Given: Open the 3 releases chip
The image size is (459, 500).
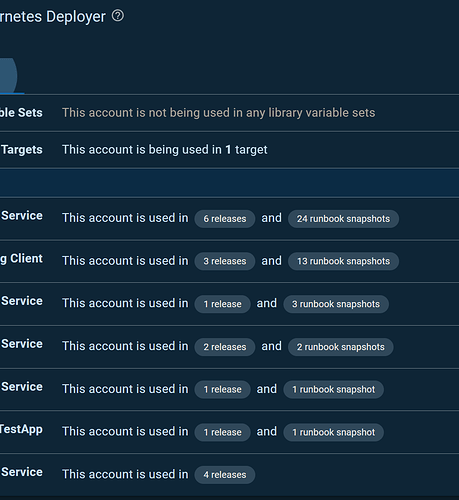Looking at the screenshot, I should pos(225,261).
